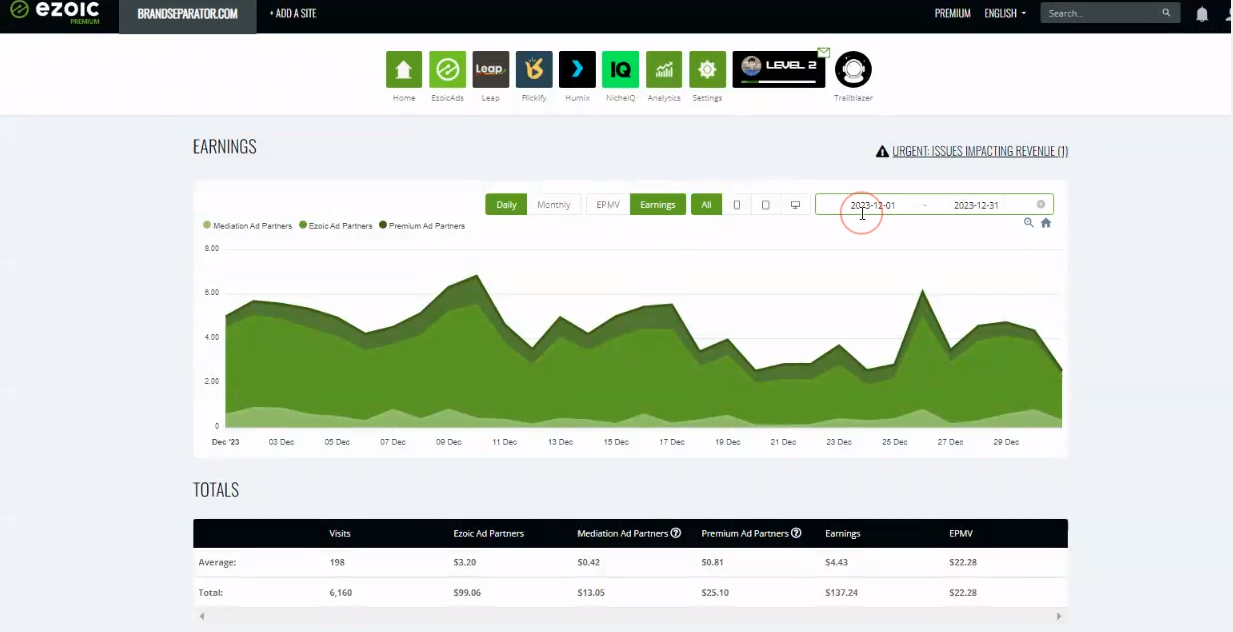Click the total premium value $25.10
This screenshot has width=1233, height=632.
tap(715, 593)
